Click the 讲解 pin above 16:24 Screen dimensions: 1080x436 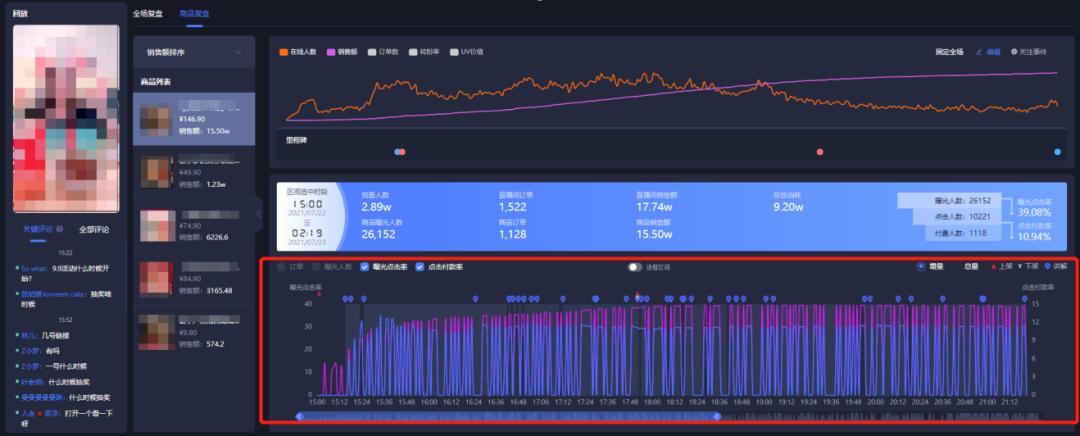[475, 298]
